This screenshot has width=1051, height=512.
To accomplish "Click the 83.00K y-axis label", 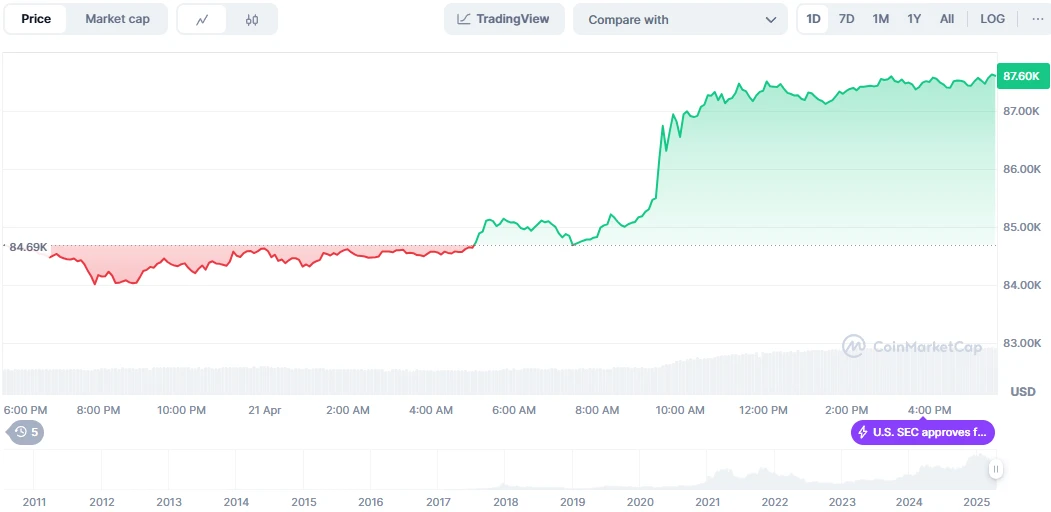I will (1022, 343).
